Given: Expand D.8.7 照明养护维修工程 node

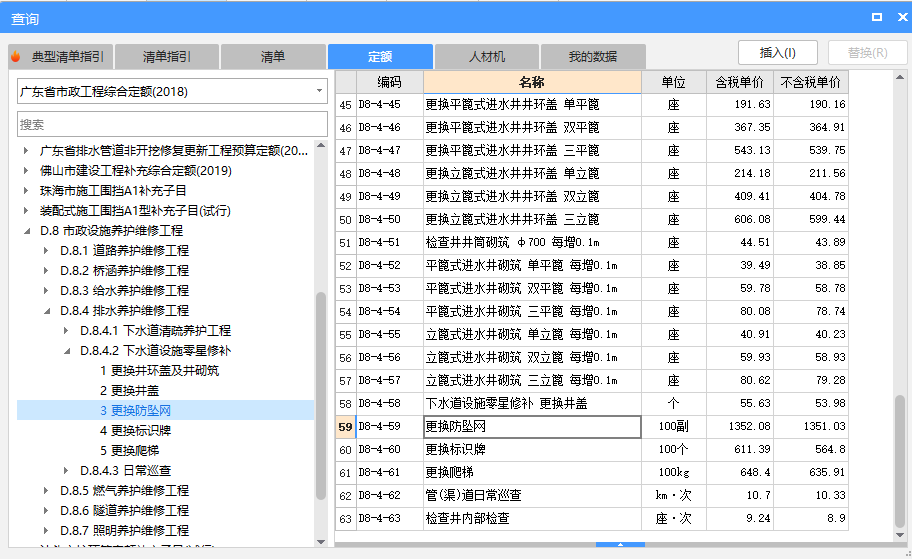Looking at the screenshot, I should (47, 530).
